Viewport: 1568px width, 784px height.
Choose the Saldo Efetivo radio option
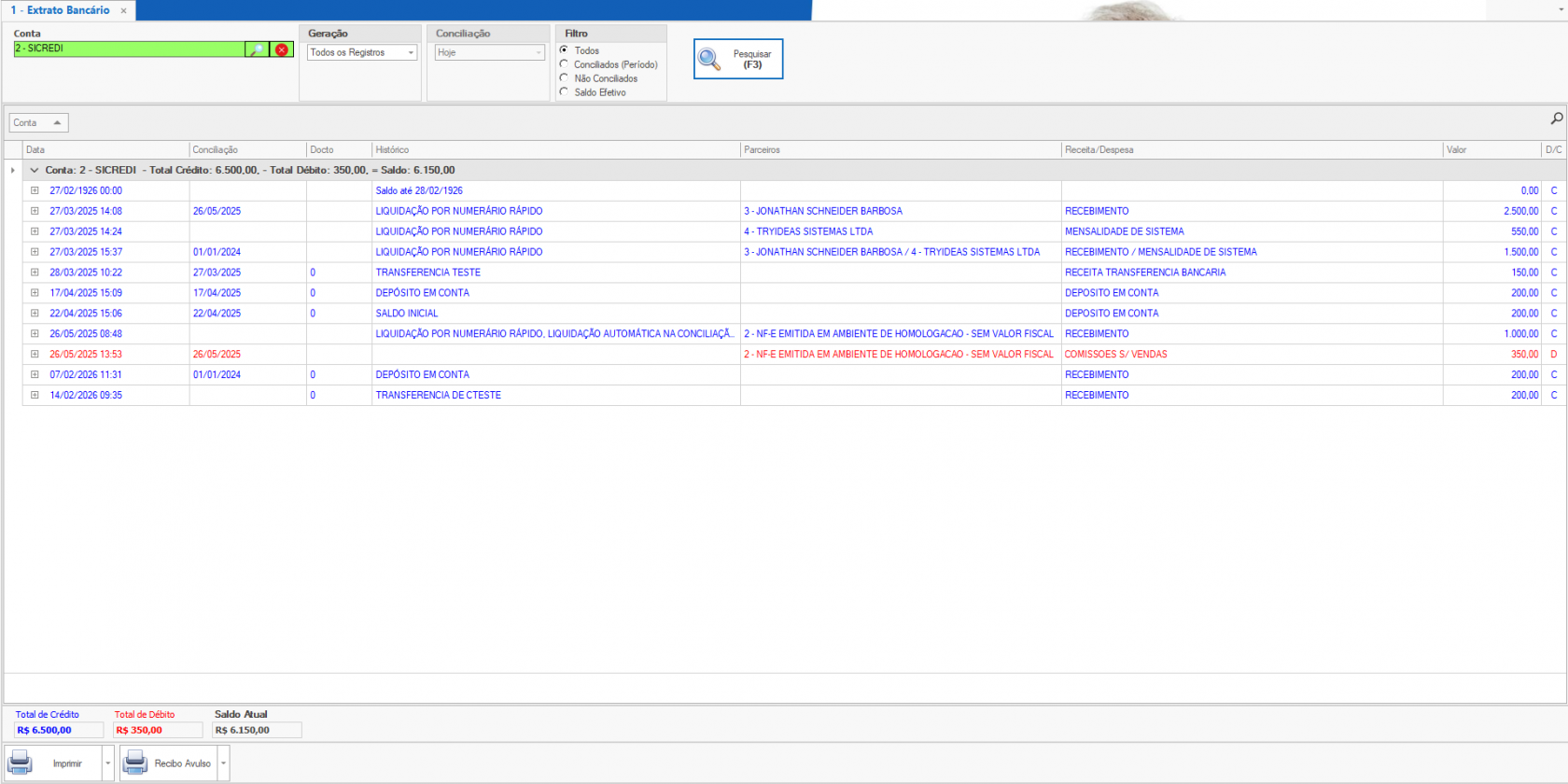564,92
